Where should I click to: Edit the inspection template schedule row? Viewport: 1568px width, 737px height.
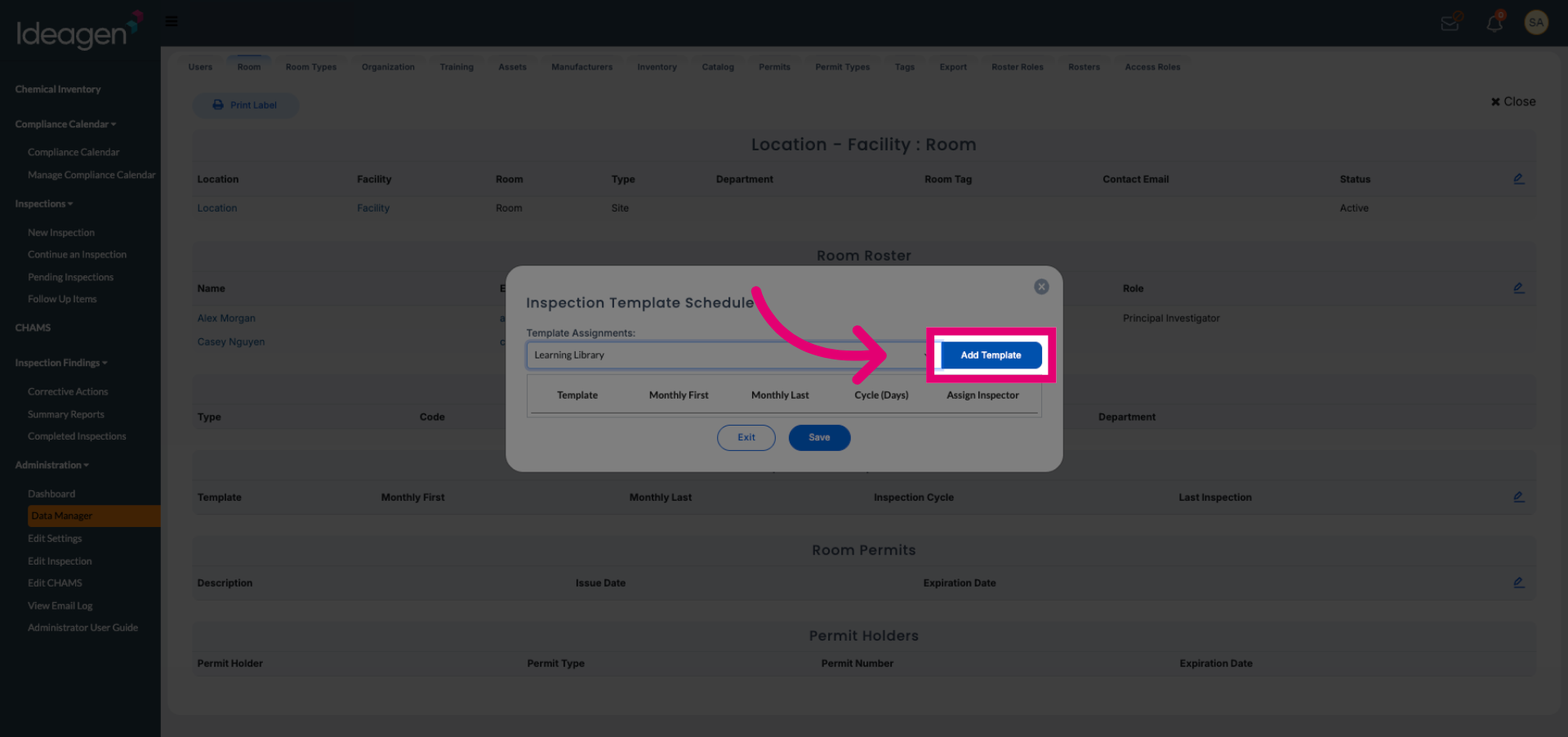click(x=1518, y=497)
